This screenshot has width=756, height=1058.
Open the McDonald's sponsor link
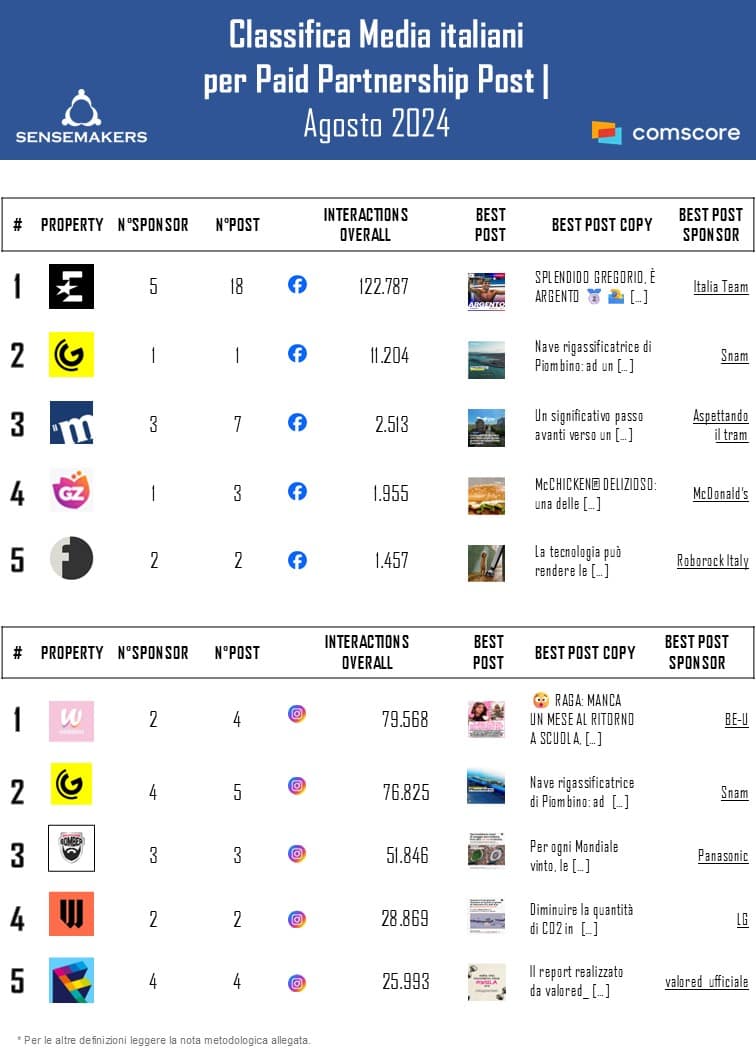[x=720, y=494]
